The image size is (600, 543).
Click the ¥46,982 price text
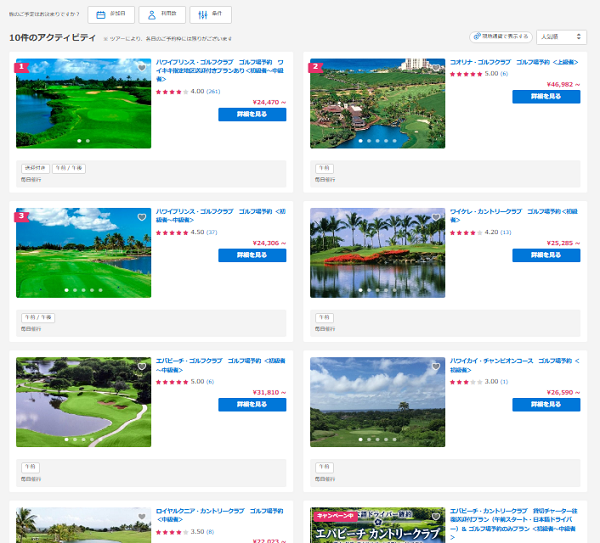[x=563, y=85]
